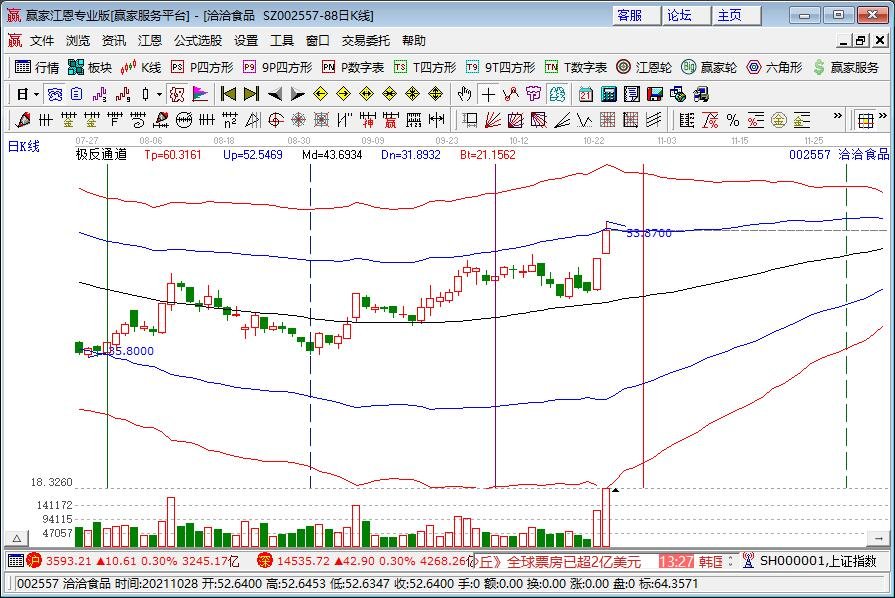Open the 交易委托 menu
Screen dimensions: 895x598
[366, 41]
